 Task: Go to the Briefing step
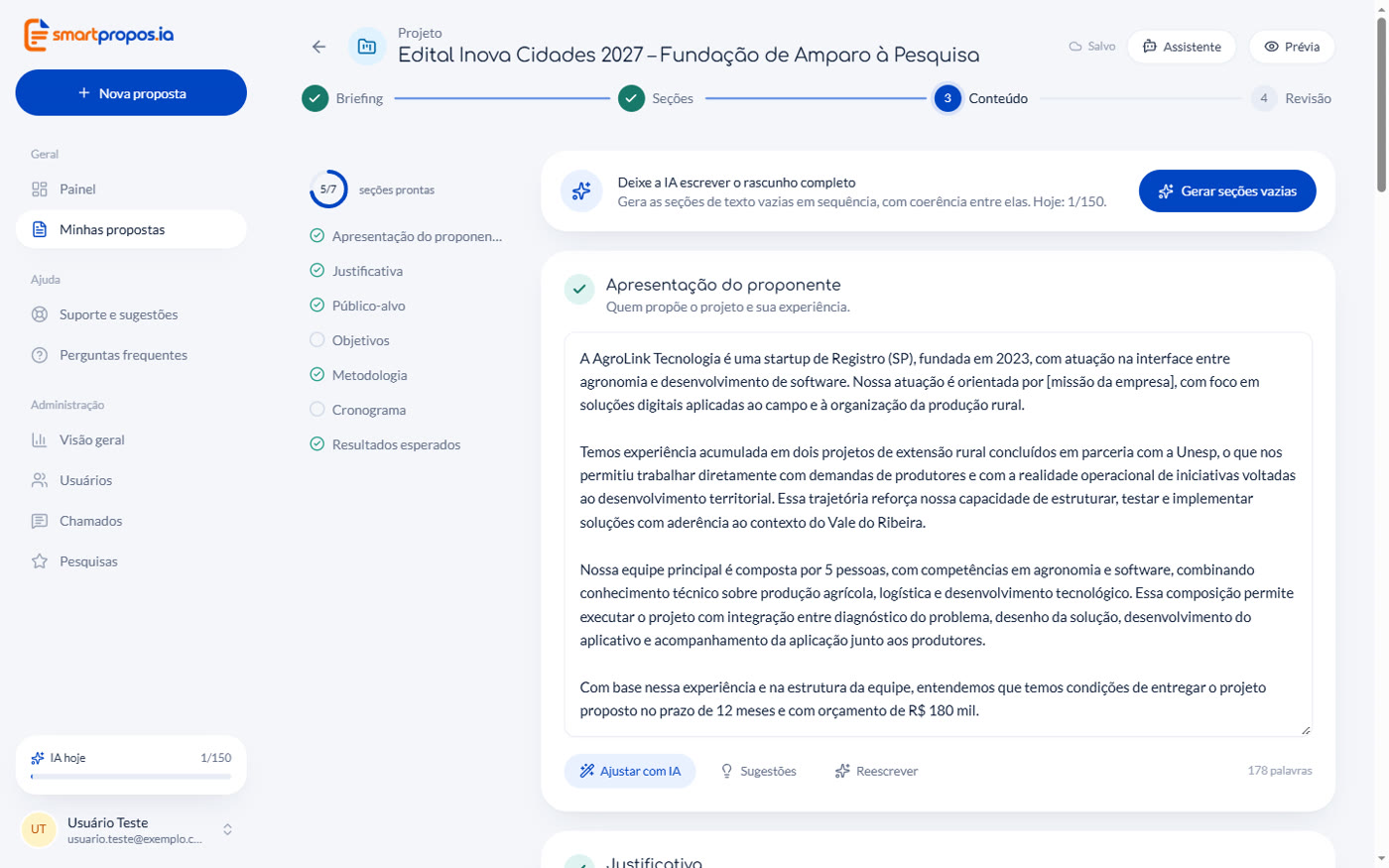[x=342, y=98]
